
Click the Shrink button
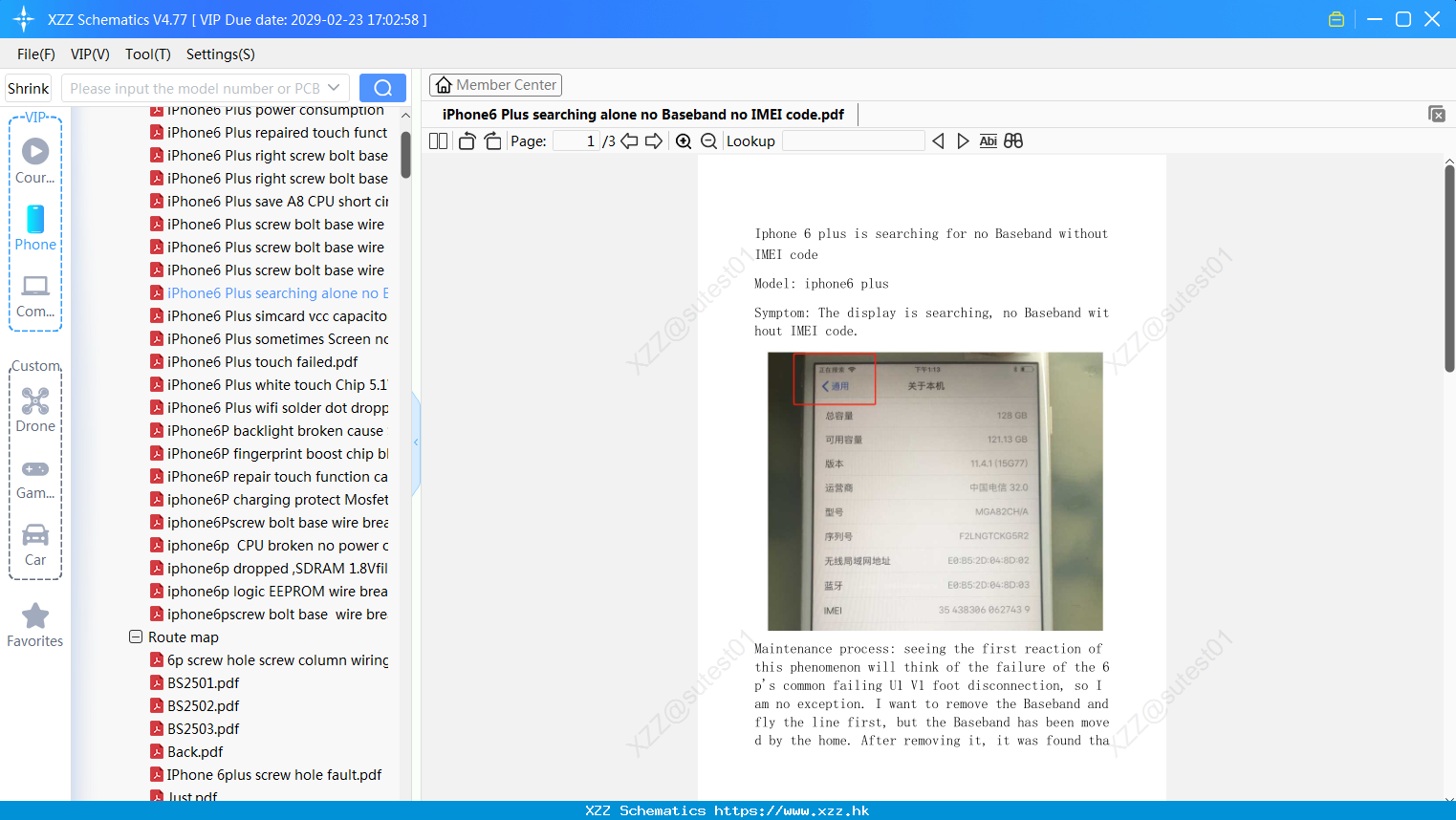point(29,88)
